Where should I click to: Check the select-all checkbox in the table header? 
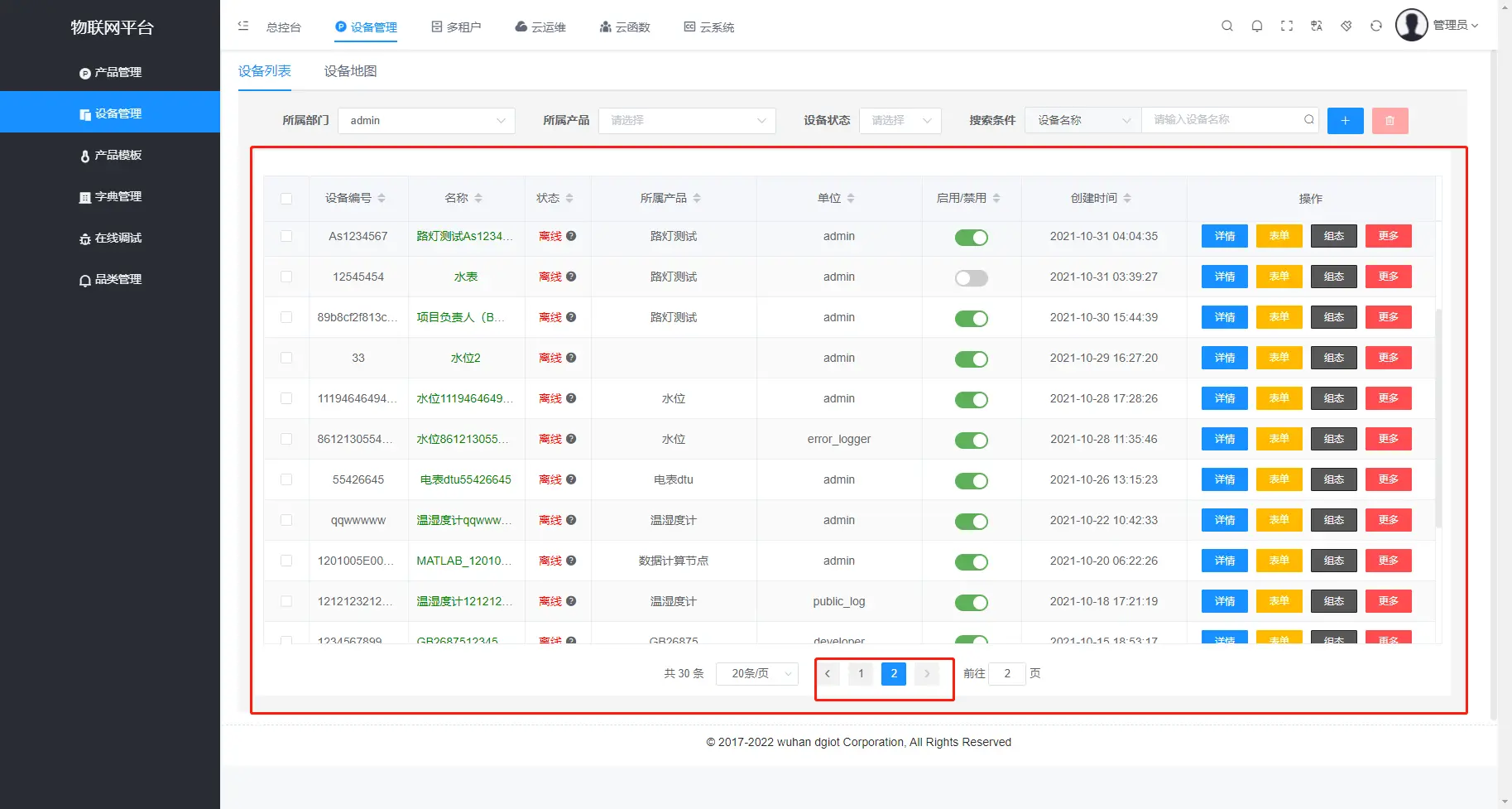tap(286, 198)
